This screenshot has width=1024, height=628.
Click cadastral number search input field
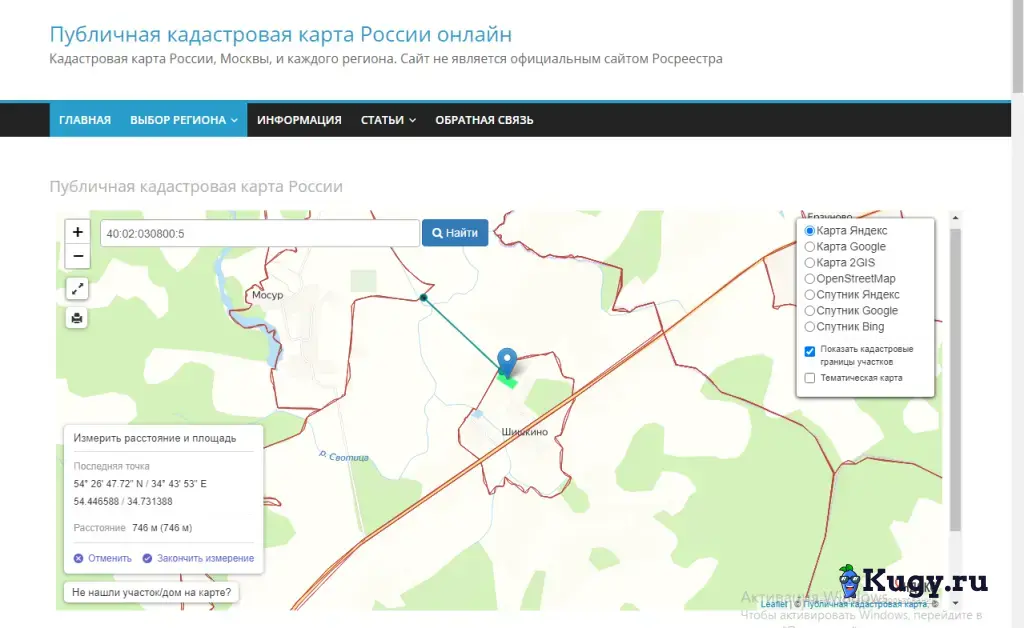tap(260, 233)
